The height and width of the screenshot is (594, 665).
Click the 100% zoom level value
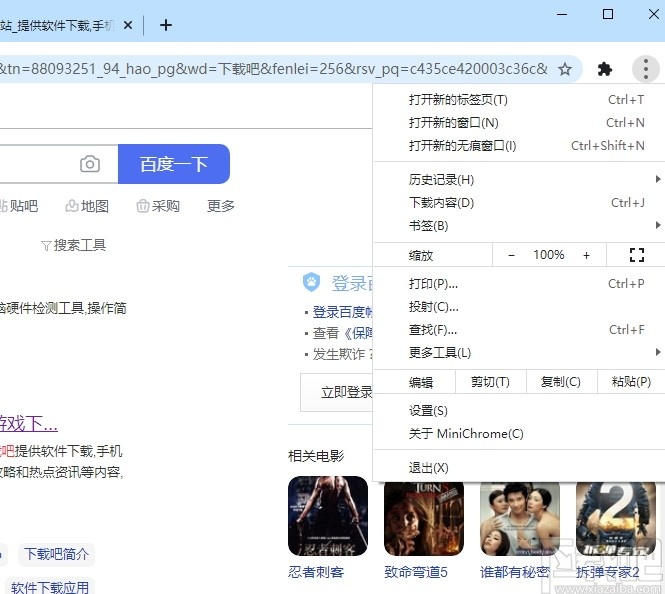click(549, 255)
